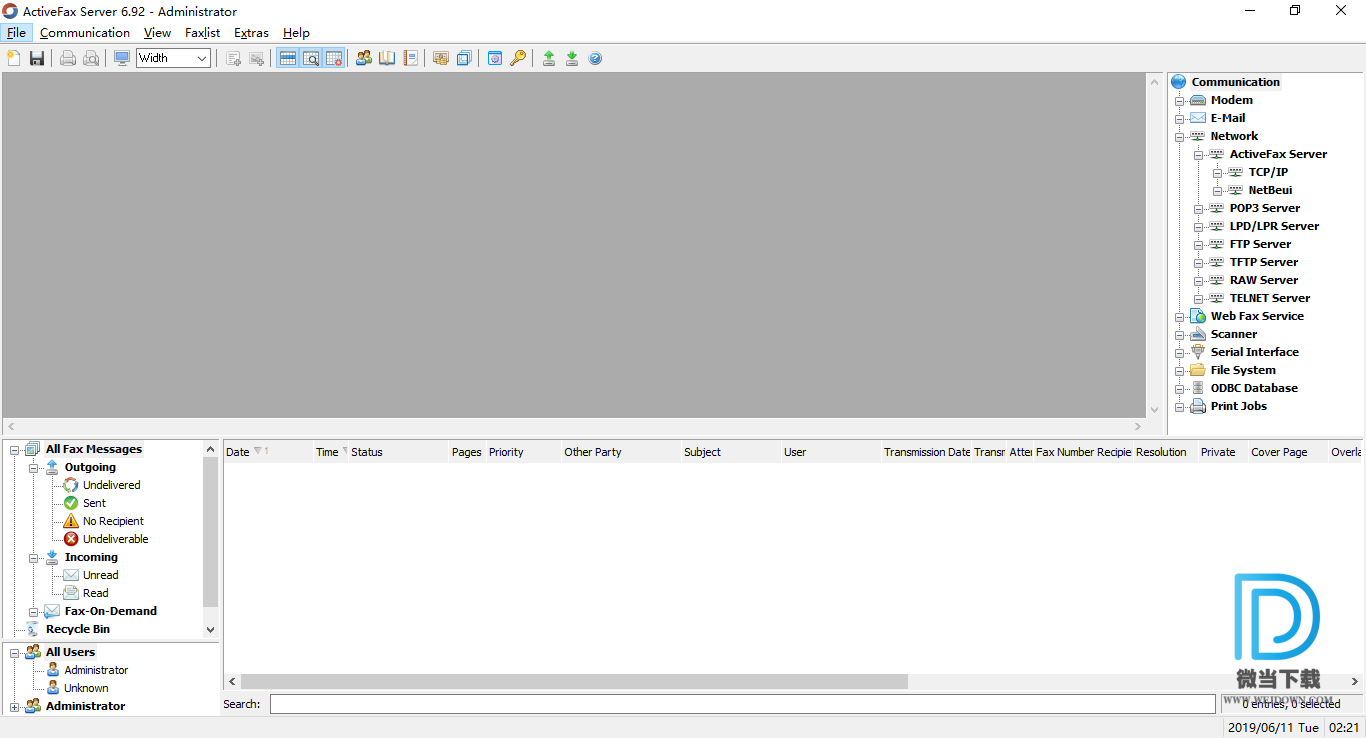The width and height of the screenshot is (1366, 738).
Task: Click the folder tree scroll down arrow
Action: pos(210,630)
